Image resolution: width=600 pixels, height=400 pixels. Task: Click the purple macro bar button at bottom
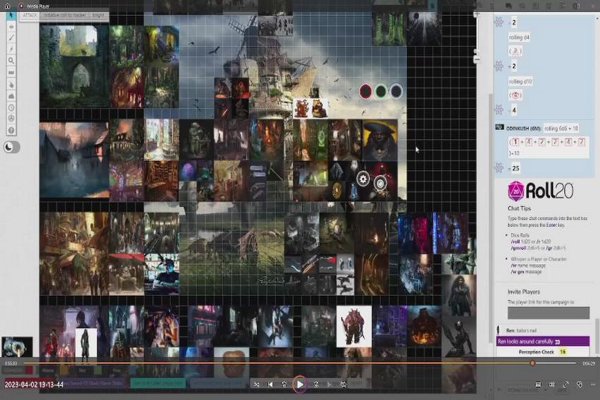[95, 383]
